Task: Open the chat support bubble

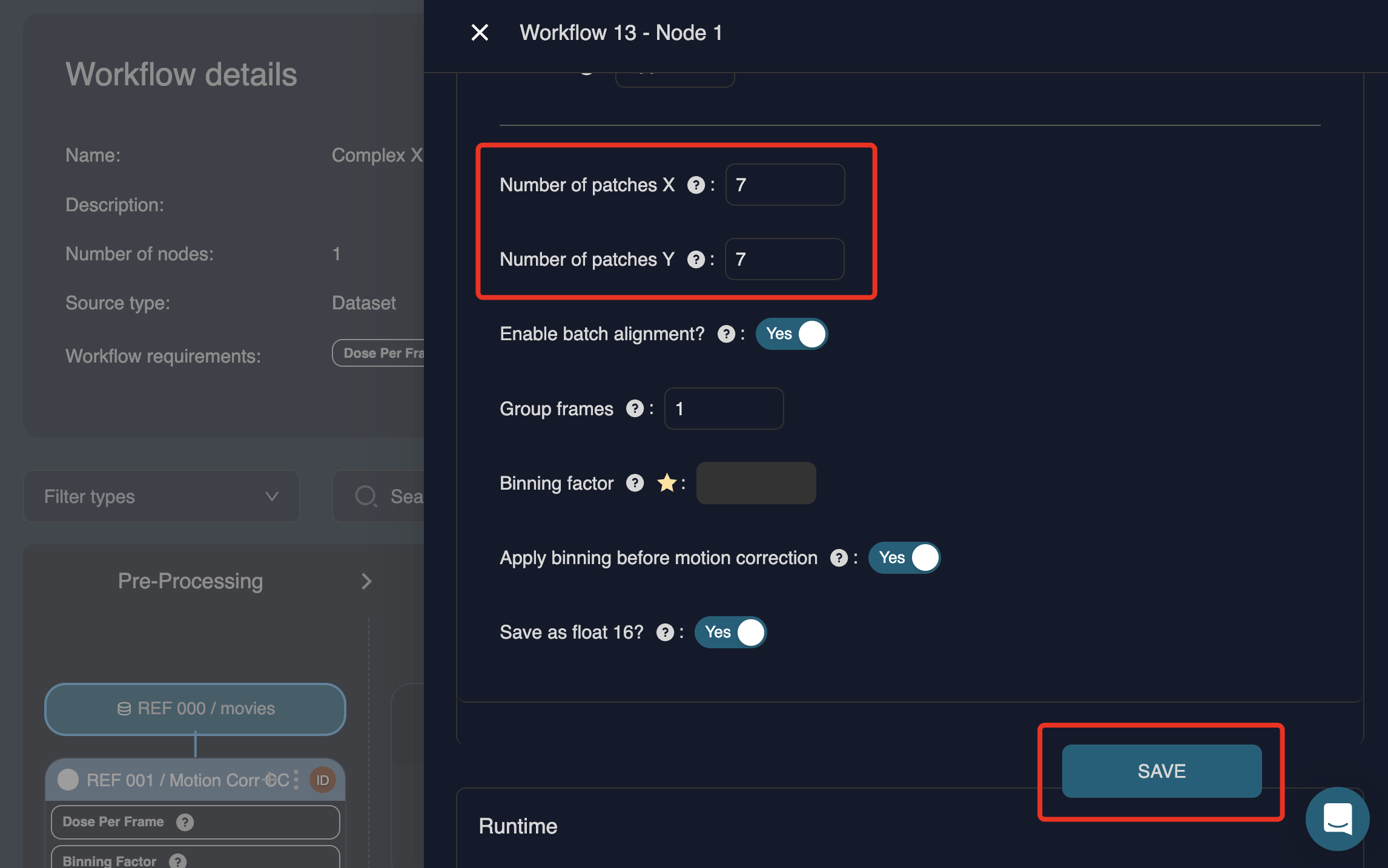Action: (1337, 818)
